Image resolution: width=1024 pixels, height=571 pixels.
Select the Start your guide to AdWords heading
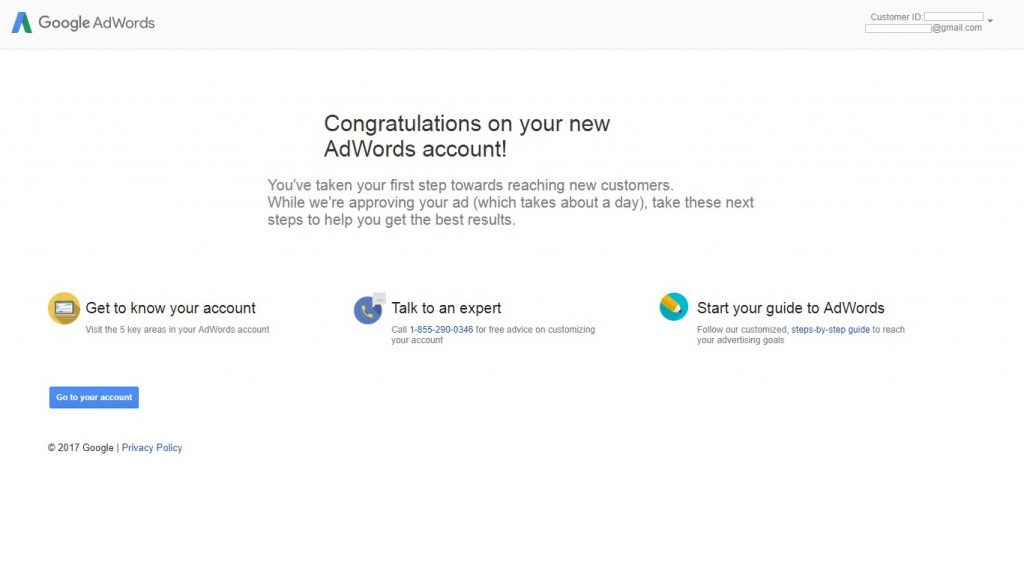point(790,308)
